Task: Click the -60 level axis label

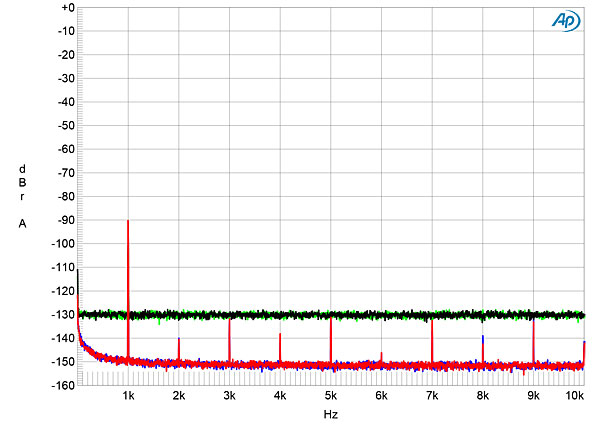Action: 66,149
